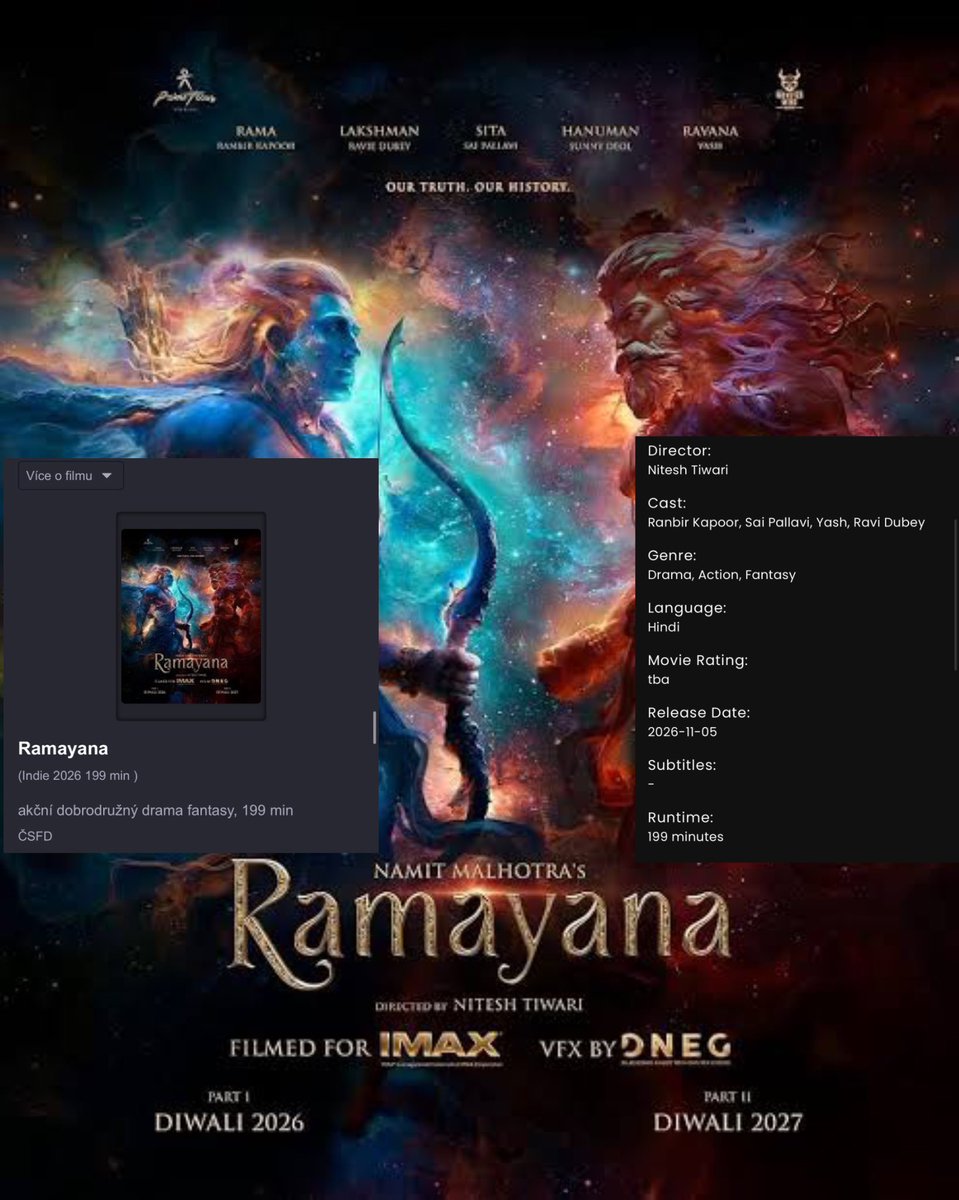Click the 'ČSFD' source label
The height and width of the screenshot is (1200, 959).
point(35,836)
